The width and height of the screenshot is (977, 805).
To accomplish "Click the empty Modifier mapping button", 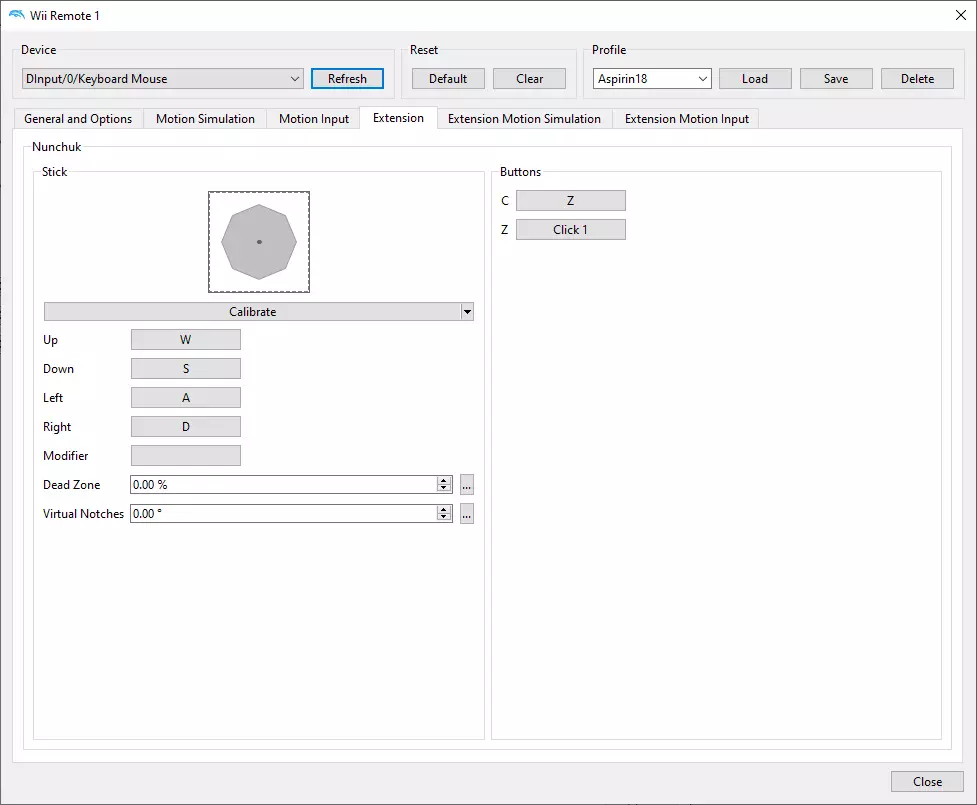I will 185,456.
